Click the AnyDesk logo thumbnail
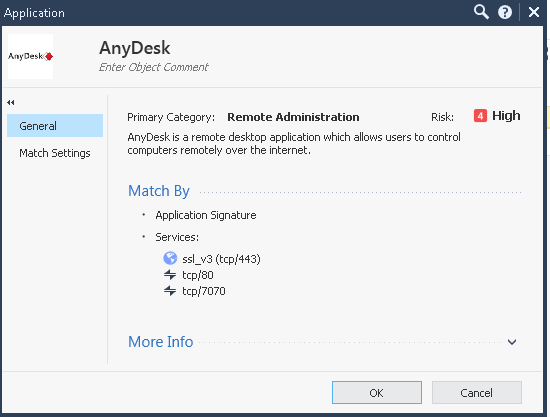Image resolution: width=550 pixels, height=417 pixels. (x=31, y=56)
